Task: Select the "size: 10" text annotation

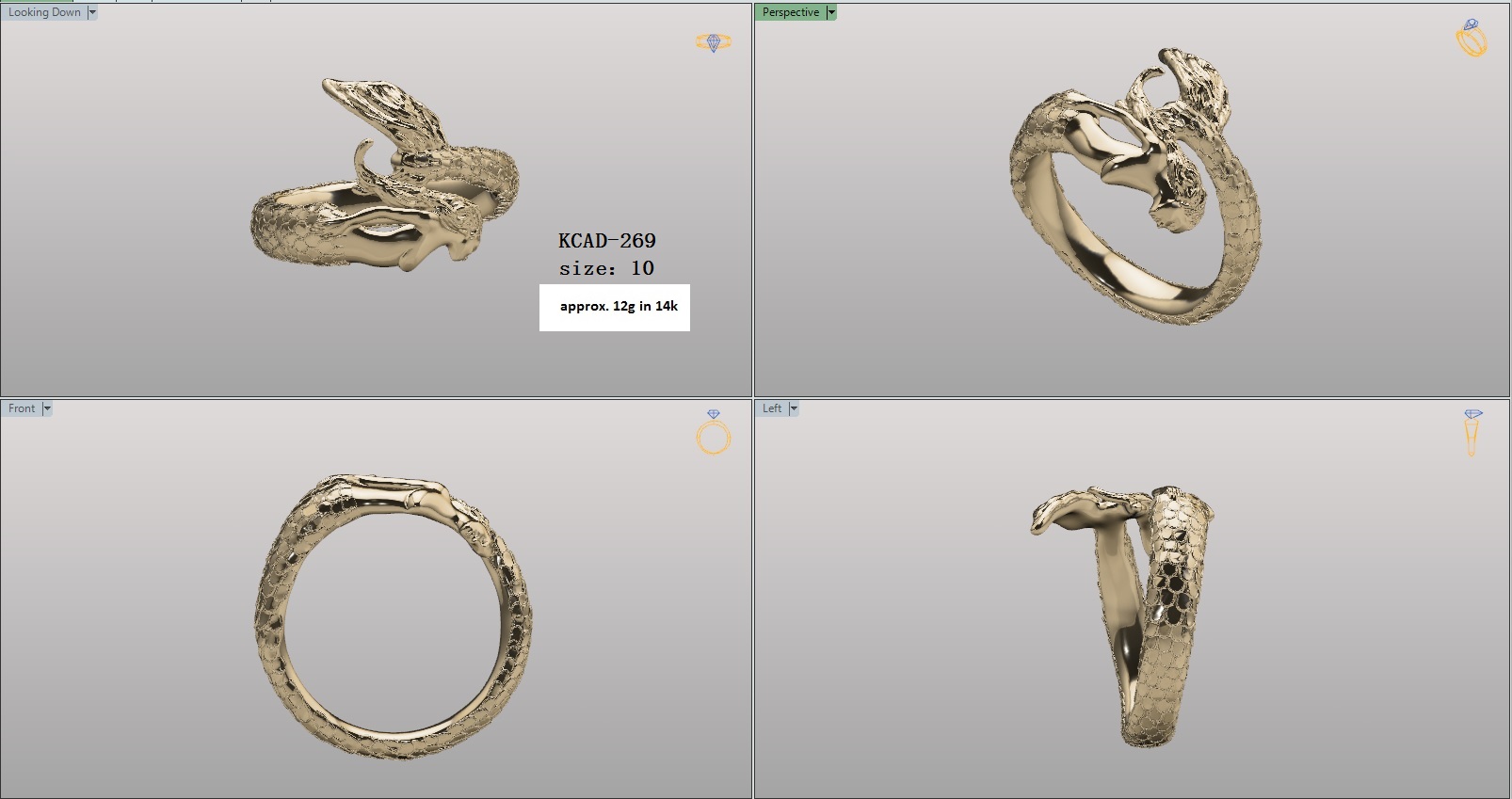Action: [606, 269]
